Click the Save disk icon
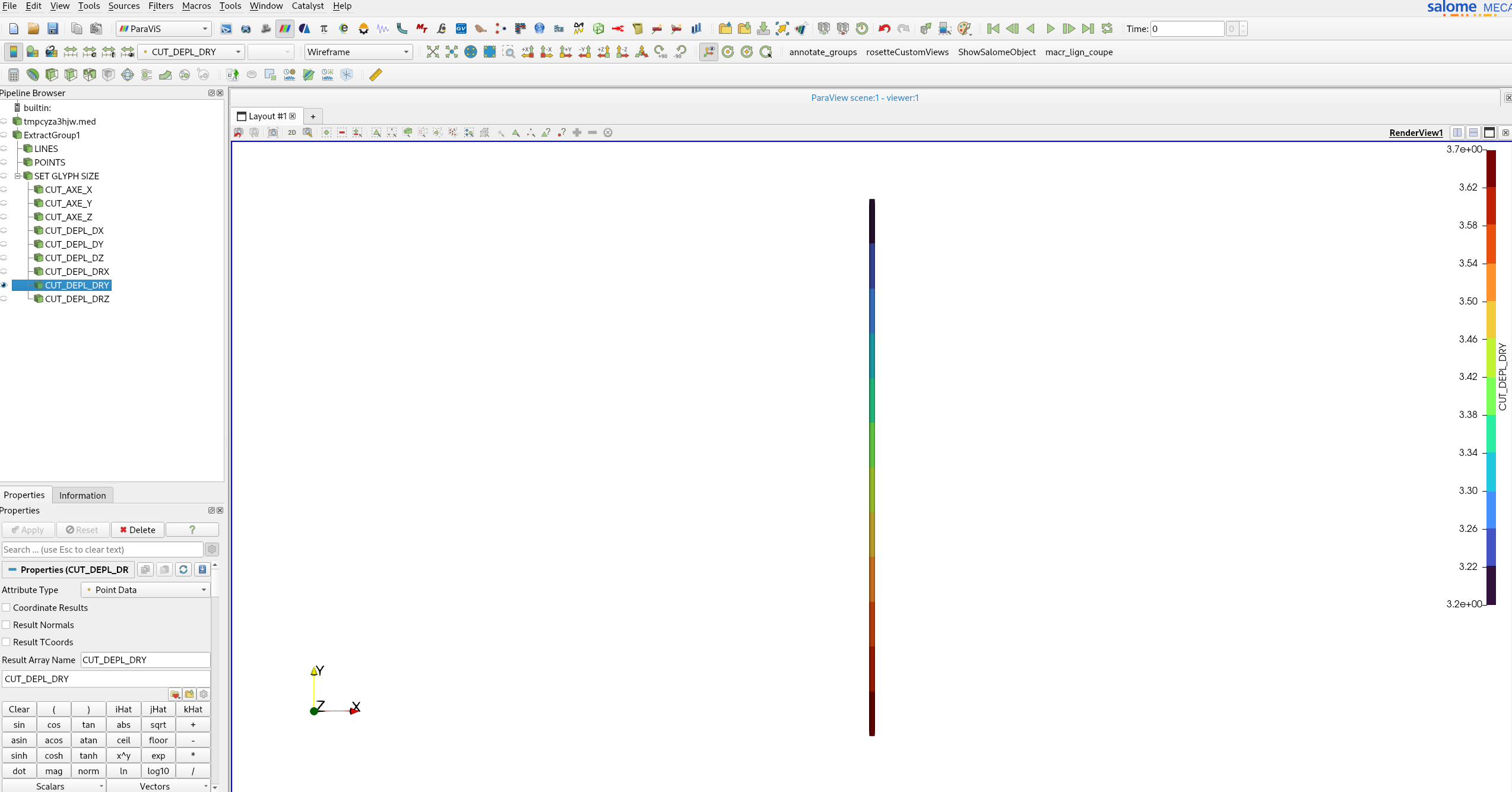1512x792 pixels. [x=53, y=28]
